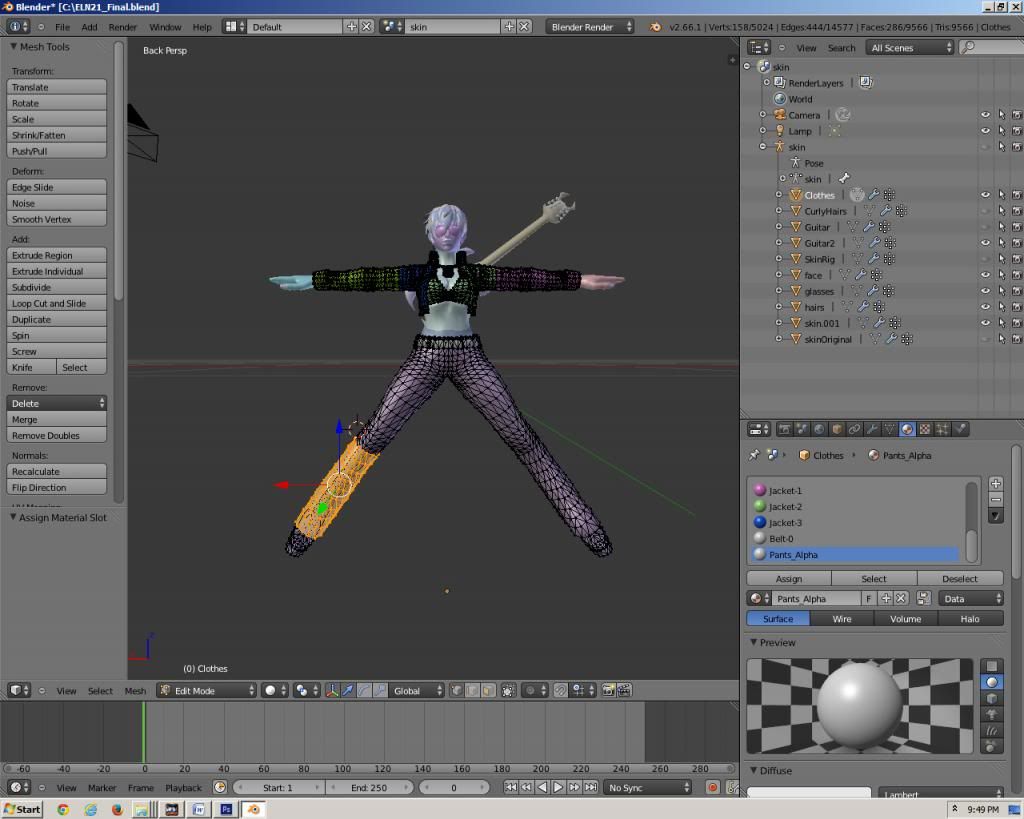
Task: Click the Assign material button
Action: point(789,578)
